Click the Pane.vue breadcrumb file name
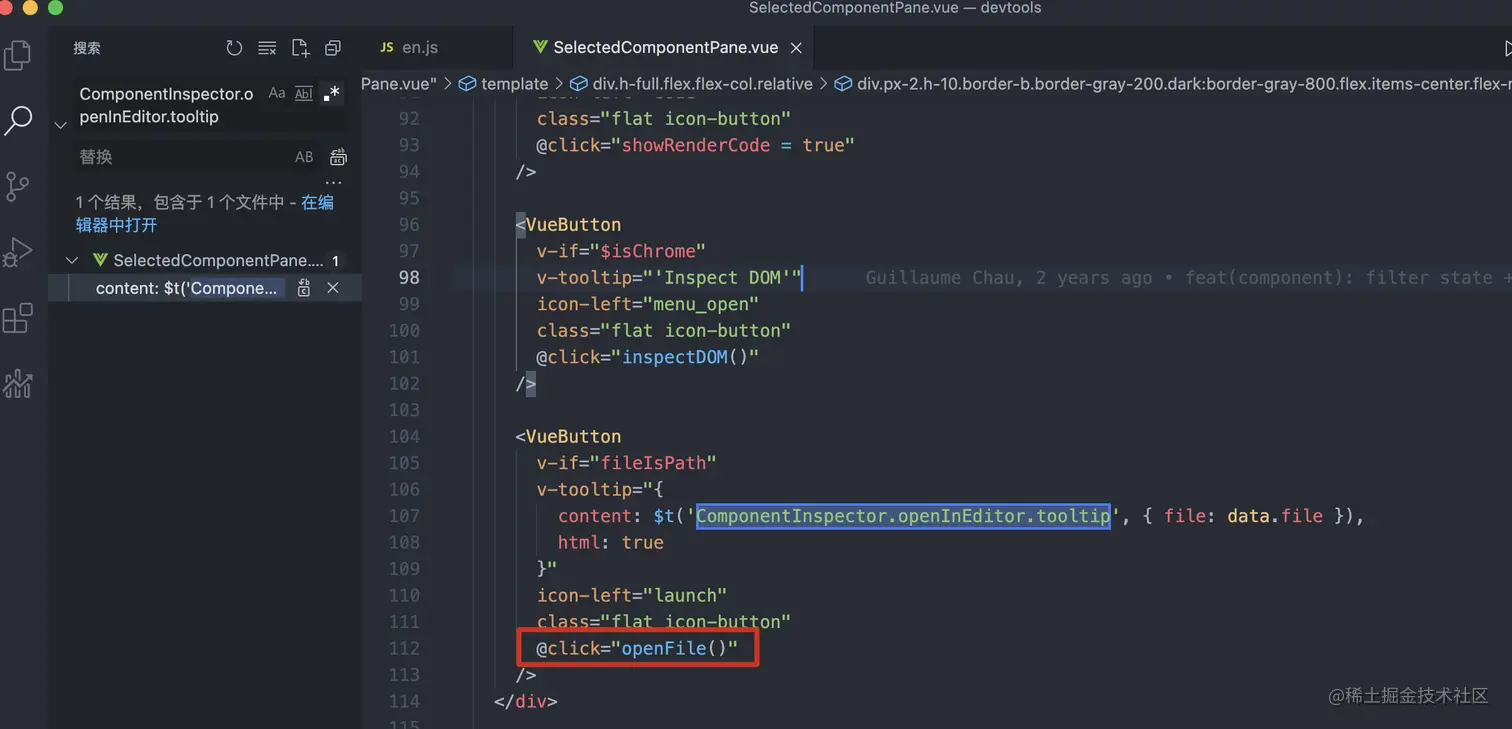The image size is (1512, 729). 399,84
